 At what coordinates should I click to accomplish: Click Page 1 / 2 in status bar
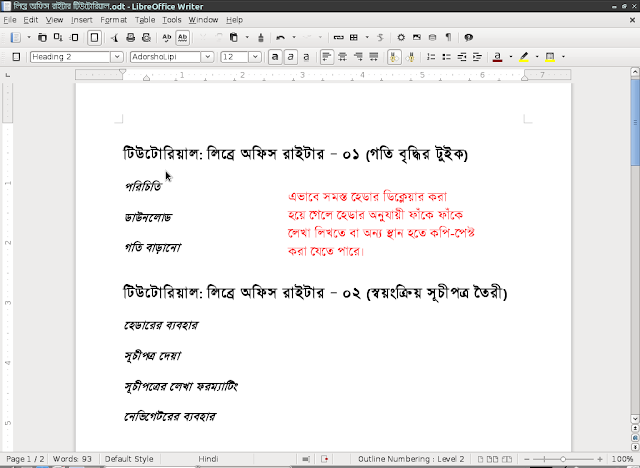(25, 459)
